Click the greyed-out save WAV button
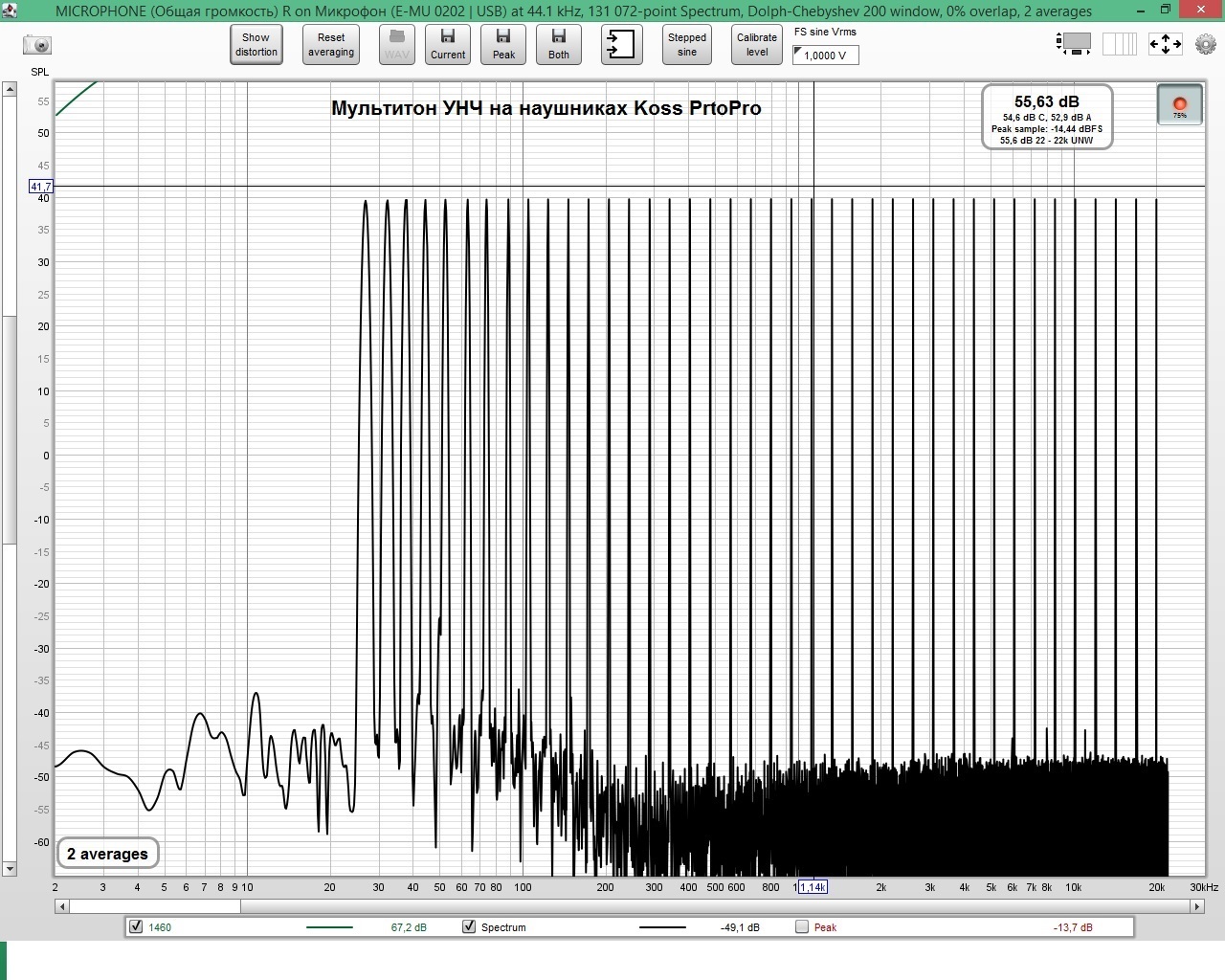The width and height of the screenshot is (1225, 980). tap(397, 45)
